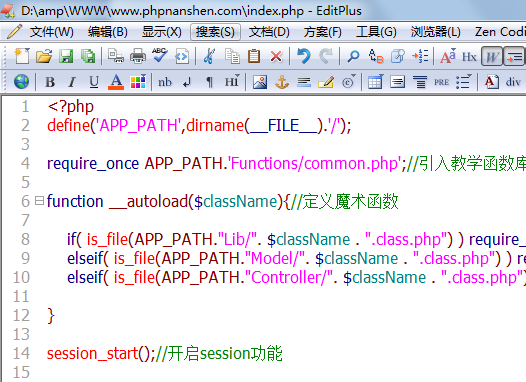
Task: Apply bold HTML tag B
Action: click(x=50, y=82)
